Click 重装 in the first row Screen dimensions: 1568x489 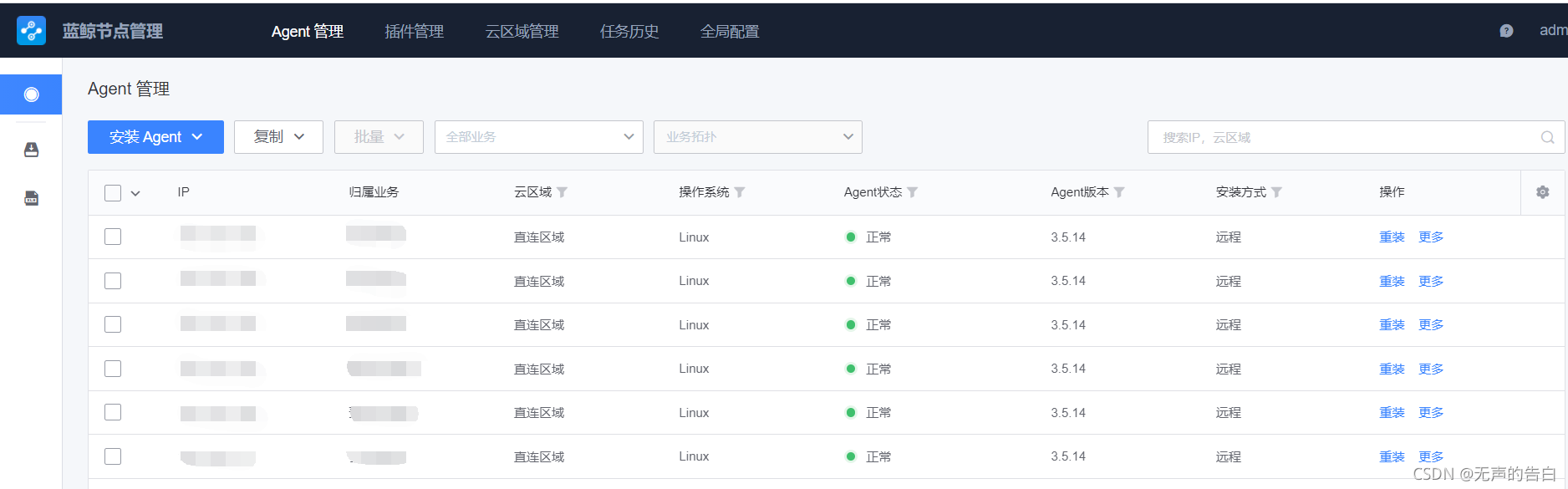click(x=1392, y=237)
